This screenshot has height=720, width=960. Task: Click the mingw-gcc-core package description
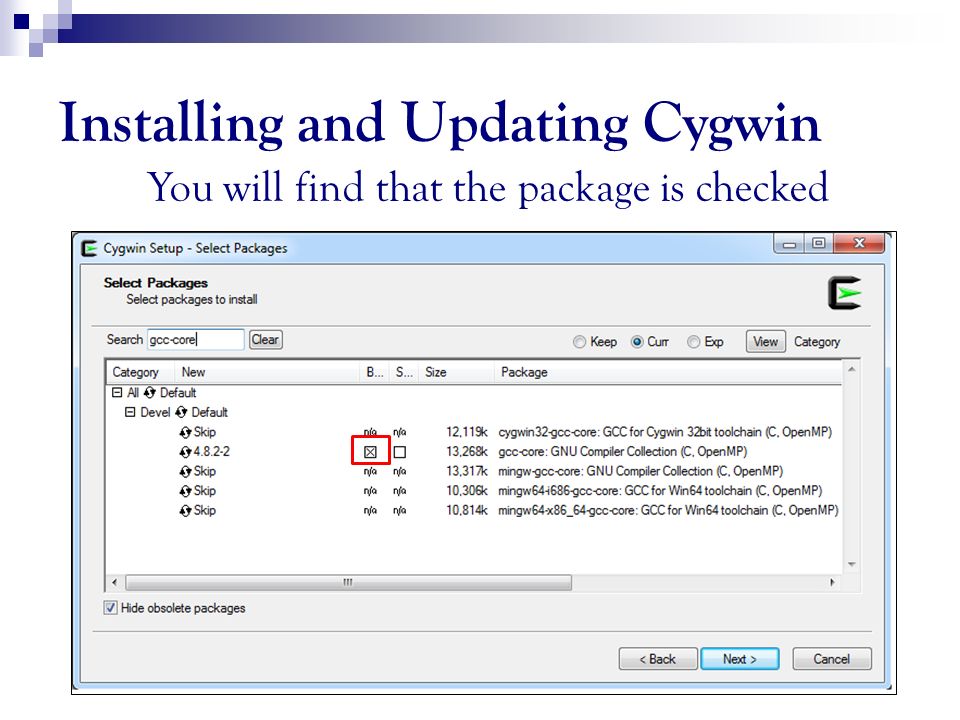tap(640, 471)
